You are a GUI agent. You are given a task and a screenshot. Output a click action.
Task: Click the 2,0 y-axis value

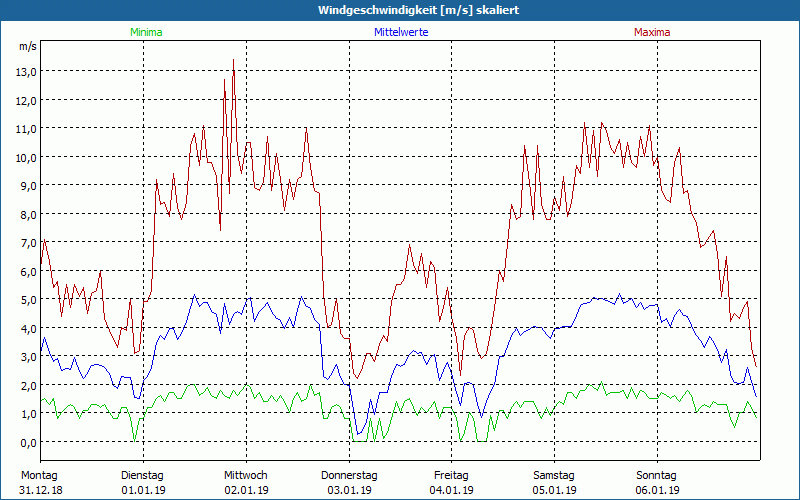pos(28,385)
